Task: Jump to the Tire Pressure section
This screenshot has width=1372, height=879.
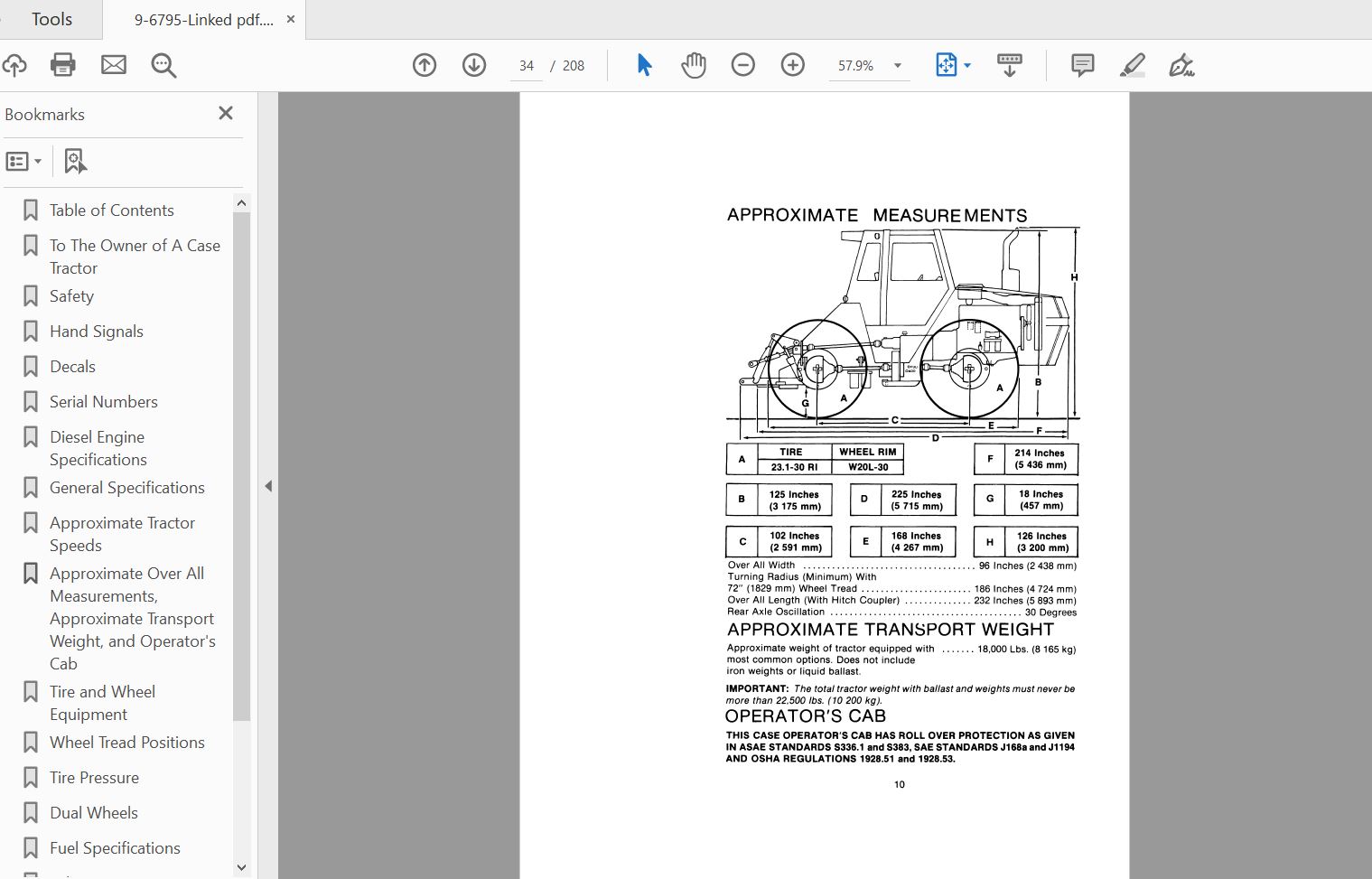Action: point(93,777)
